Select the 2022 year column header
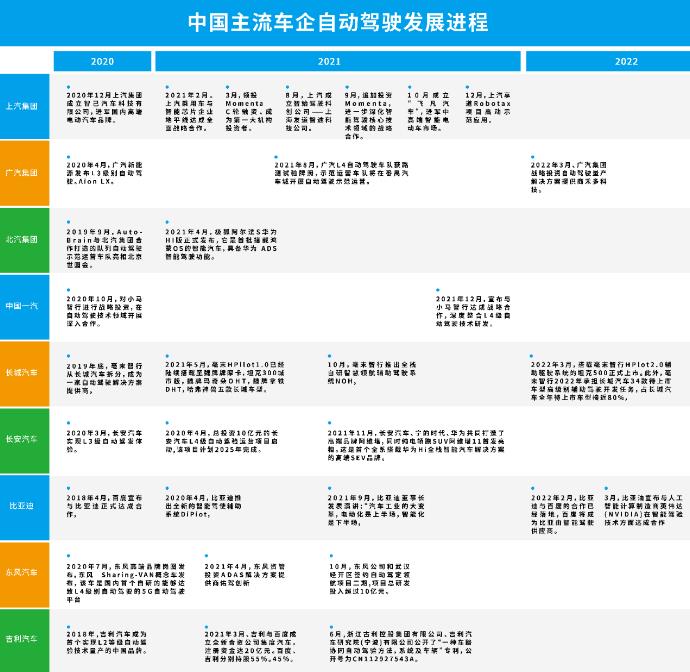 click(608, 61)
